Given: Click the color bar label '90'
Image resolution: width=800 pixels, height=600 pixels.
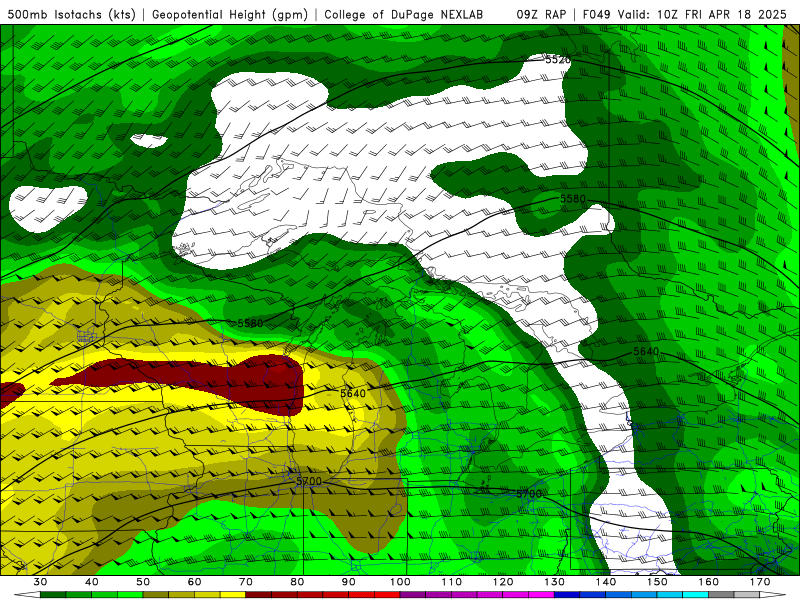Looking at the screenshot, I should pyautogui.click(x=348, y=582).
